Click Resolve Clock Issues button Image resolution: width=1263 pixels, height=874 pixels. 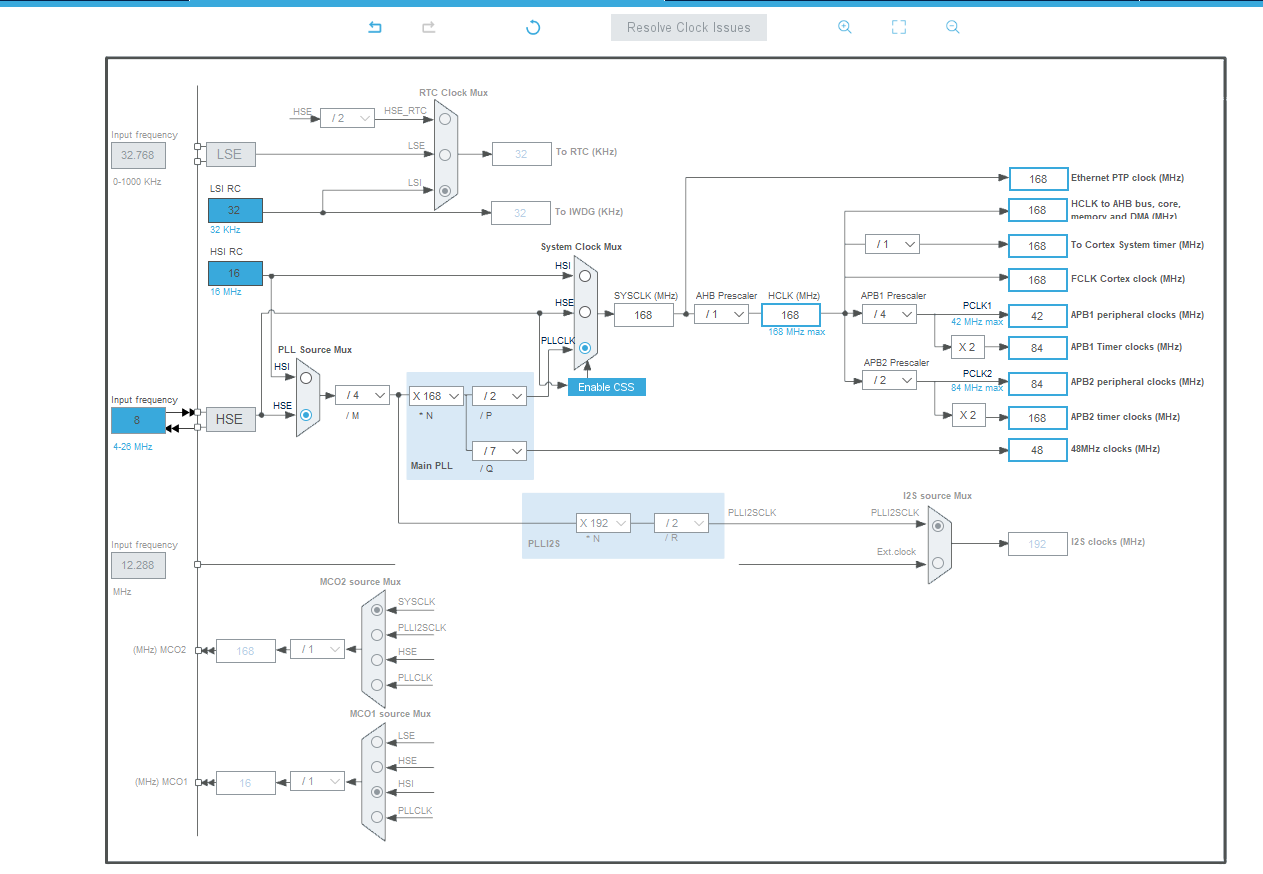[x=689, y=27]
